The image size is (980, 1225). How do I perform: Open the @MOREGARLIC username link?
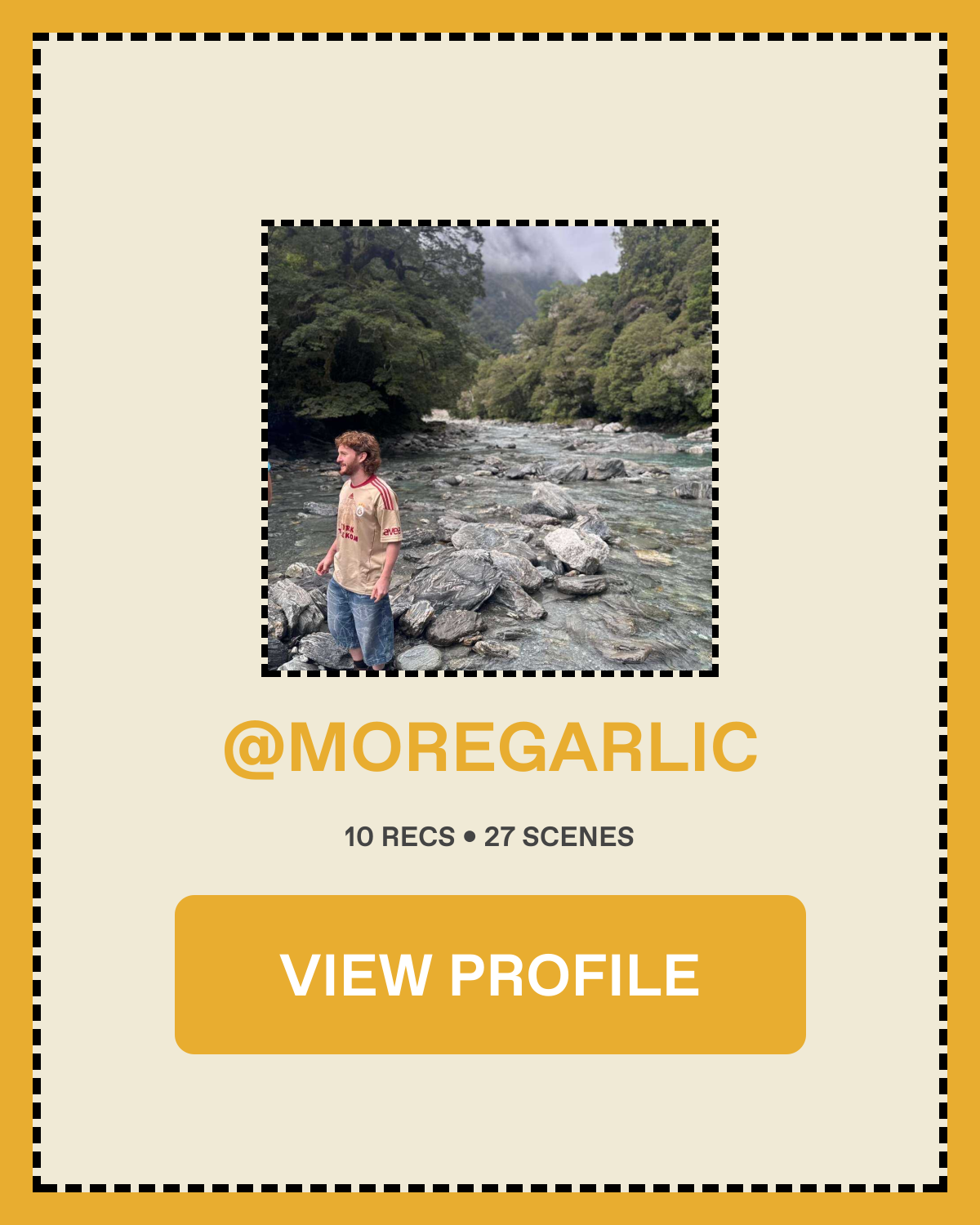(x=490, y=747)
